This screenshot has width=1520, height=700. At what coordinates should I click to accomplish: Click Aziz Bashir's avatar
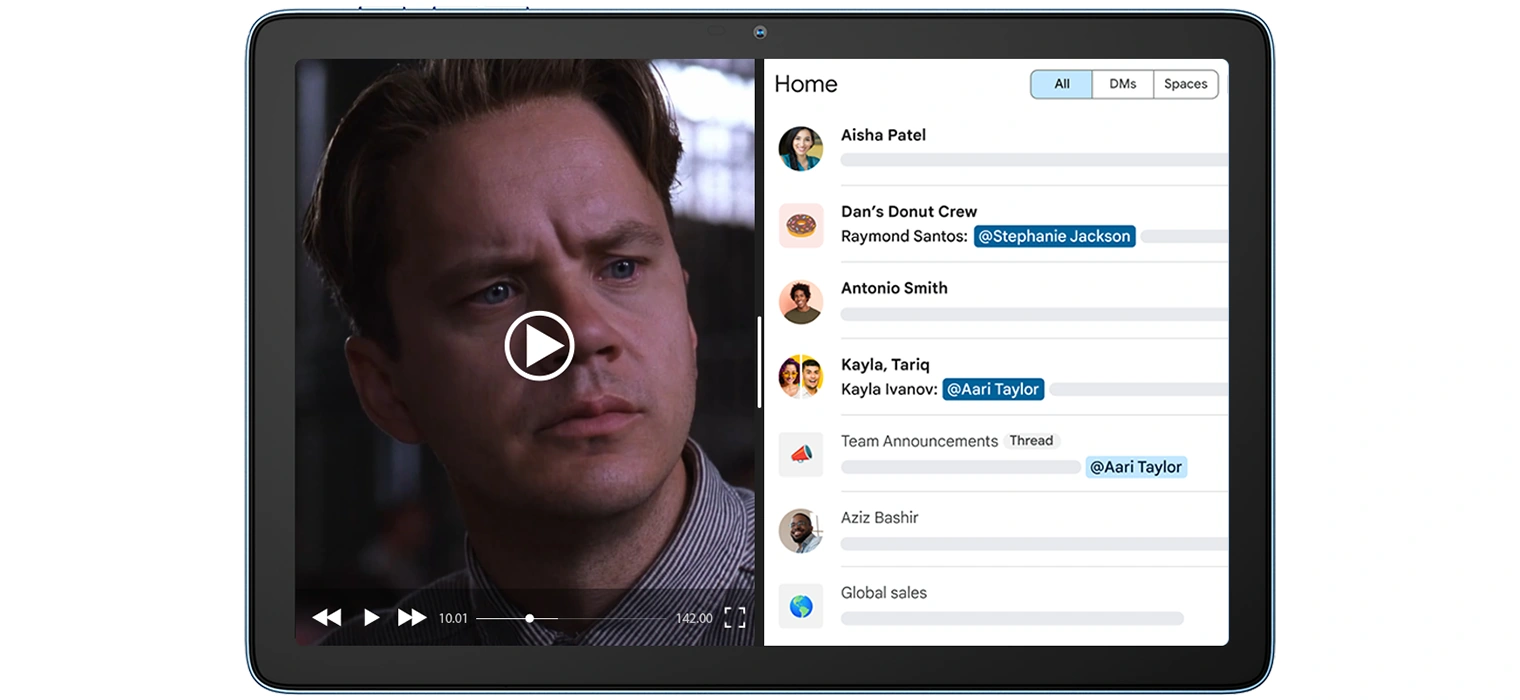[x=801, y=531]
